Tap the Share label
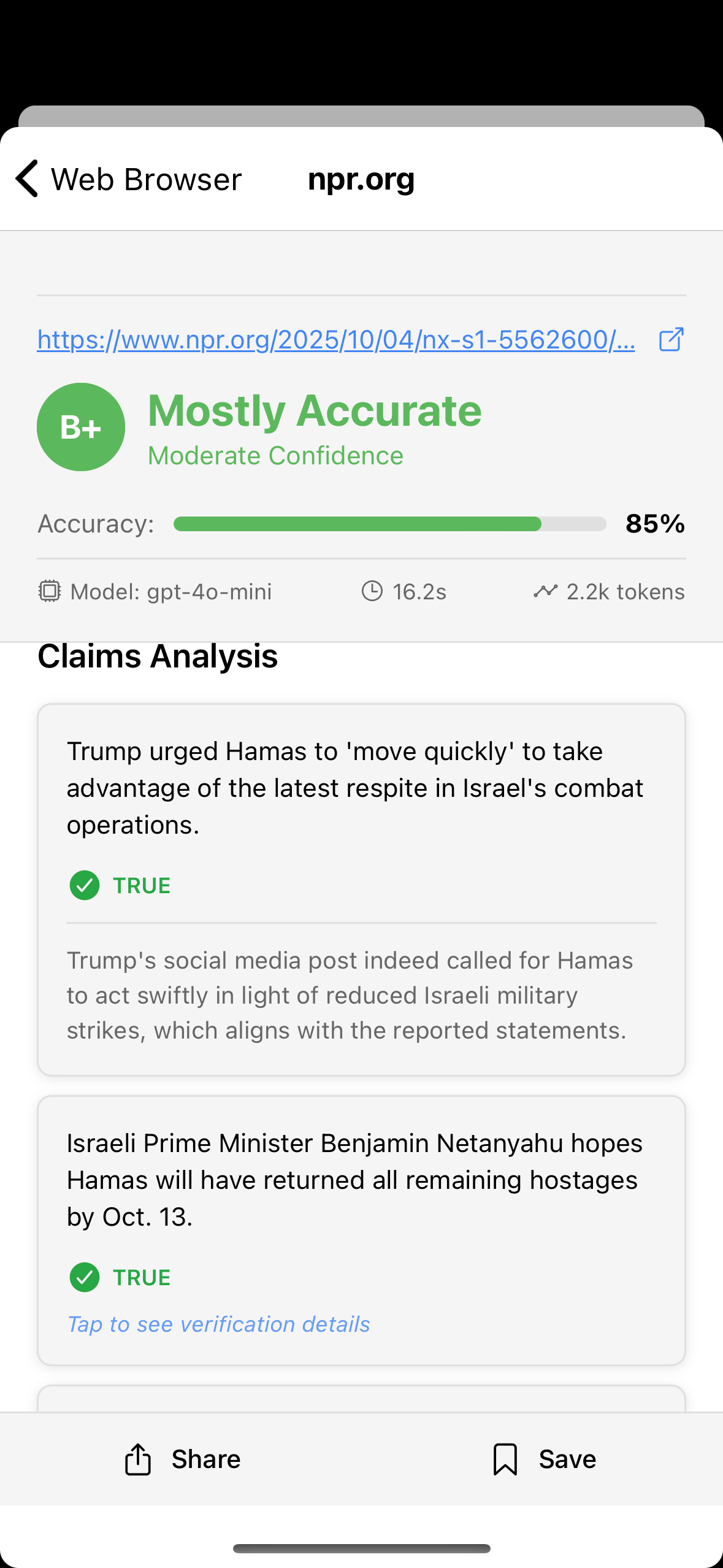The height and width of the screenshot is (1568, 723). coord(206,1459)
